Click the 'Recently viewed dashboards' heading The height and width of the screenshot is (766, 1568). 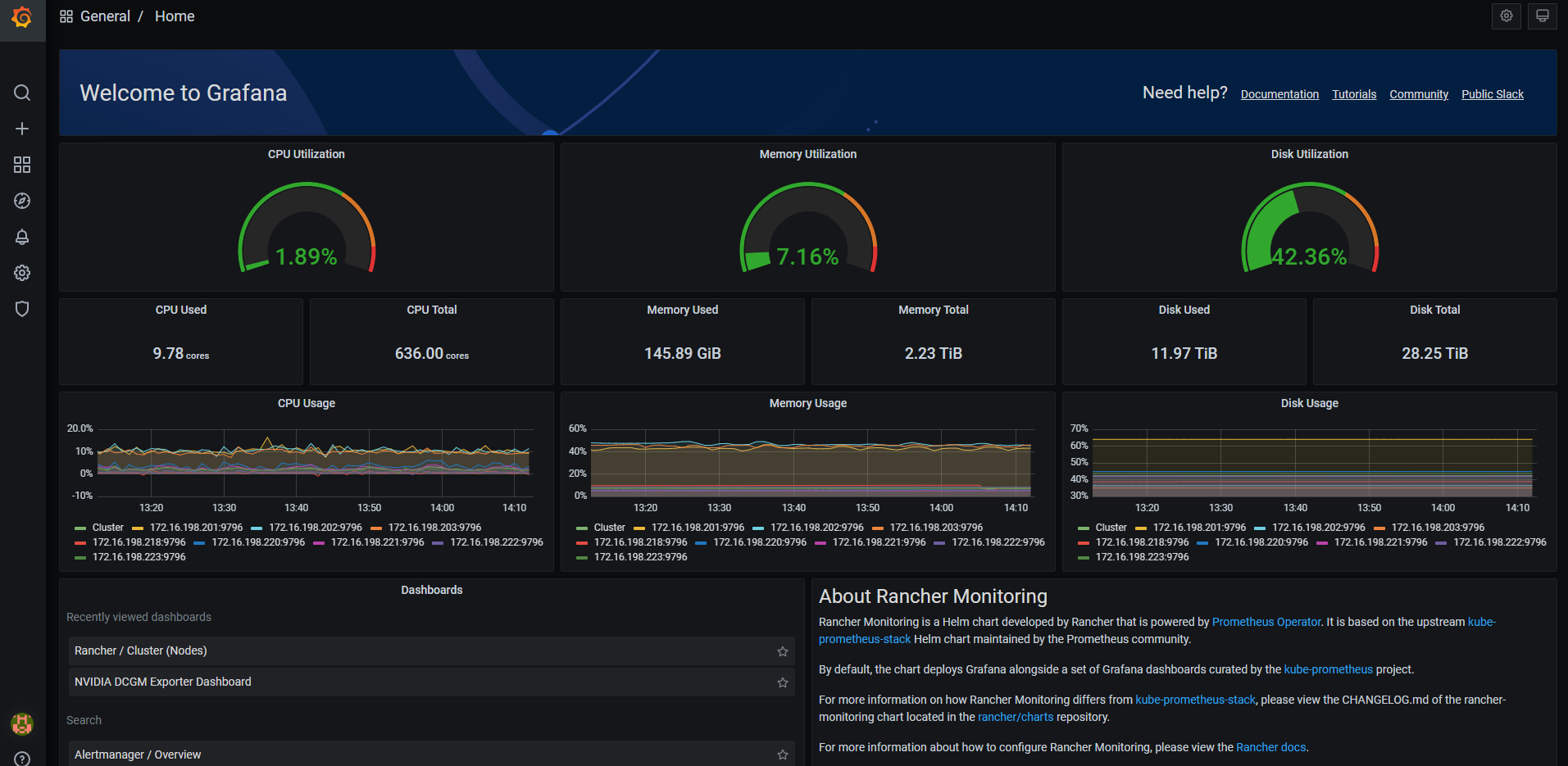pos(139,617)
